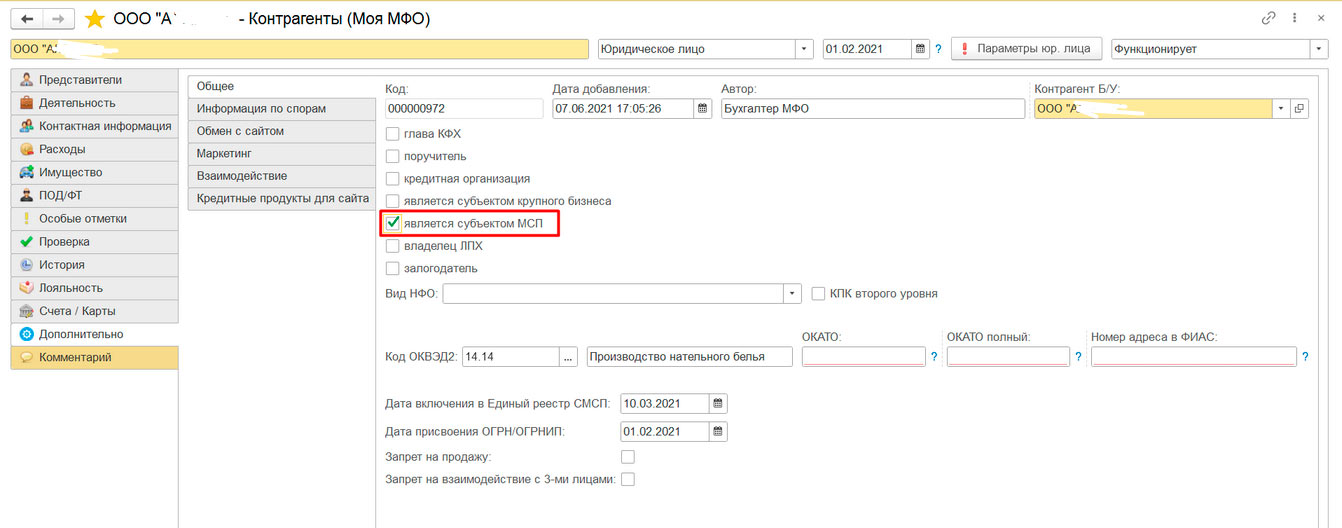Open the ПОД/ФТ section
The width and height of the screenshot is (1342, 528).
[x=94, y=195]
